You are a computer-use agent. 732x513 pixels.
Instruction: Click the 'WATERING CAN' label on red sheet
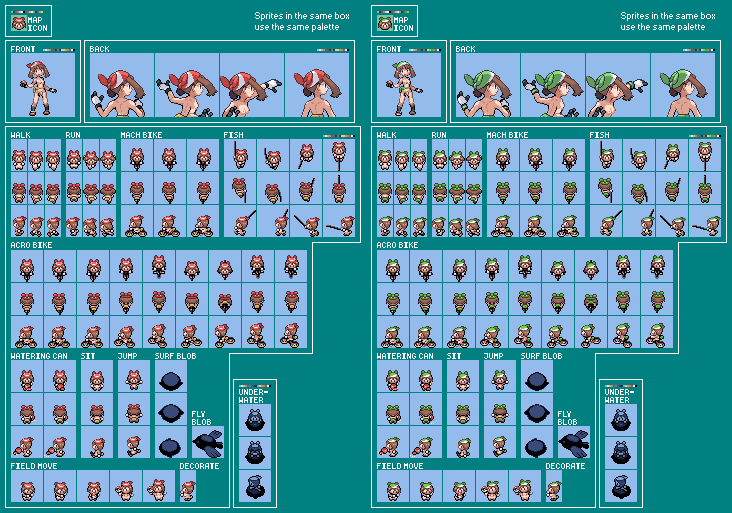[x=39, y=356]
